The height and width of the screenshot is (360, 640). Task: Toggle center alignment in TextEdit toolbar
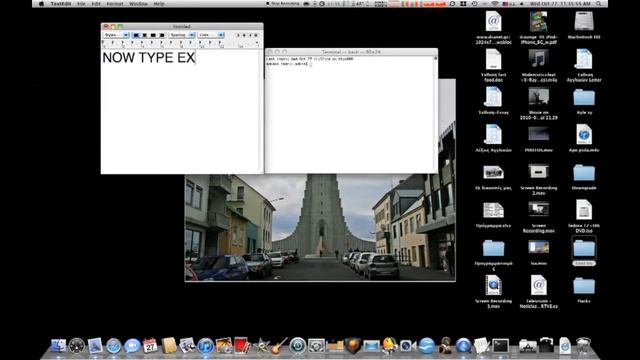[x=144, y=35]
